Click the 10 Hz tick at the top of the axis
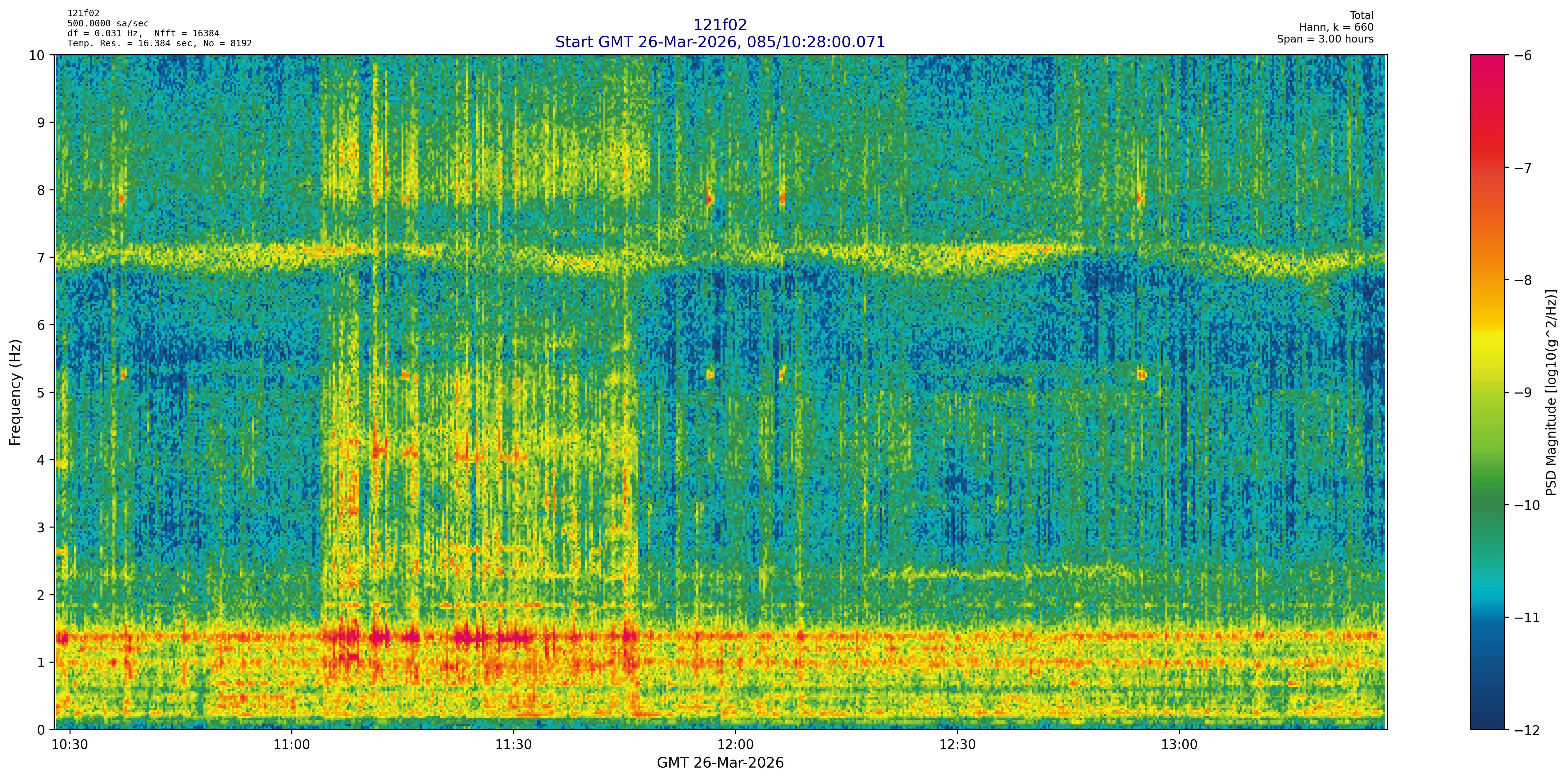1568x780 pixels. tap(37, 55)
